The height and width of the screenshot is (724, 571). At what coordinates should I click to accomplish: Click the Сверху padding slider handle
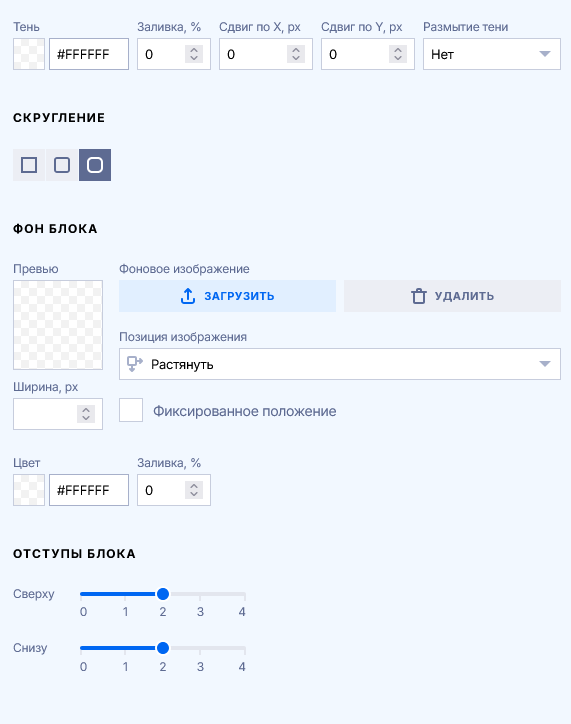pyautogui.click(x=163, y=594)
